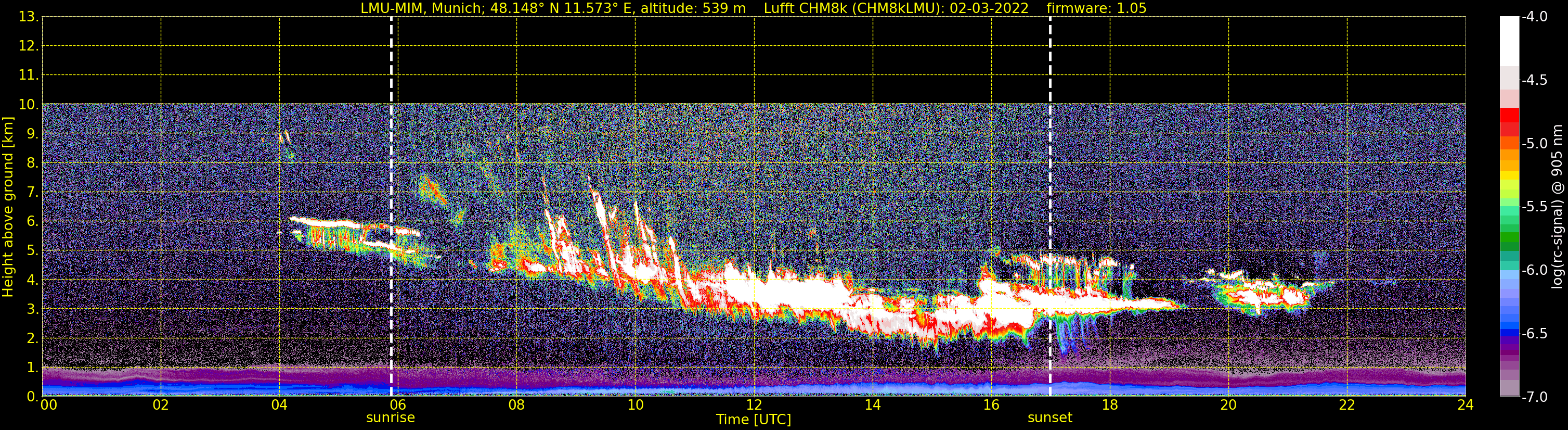This screenshot has width=1568, height=430.
Task: Click the '20' time axis tick label
Action: pyautogui.click(x=1228, y=405)
